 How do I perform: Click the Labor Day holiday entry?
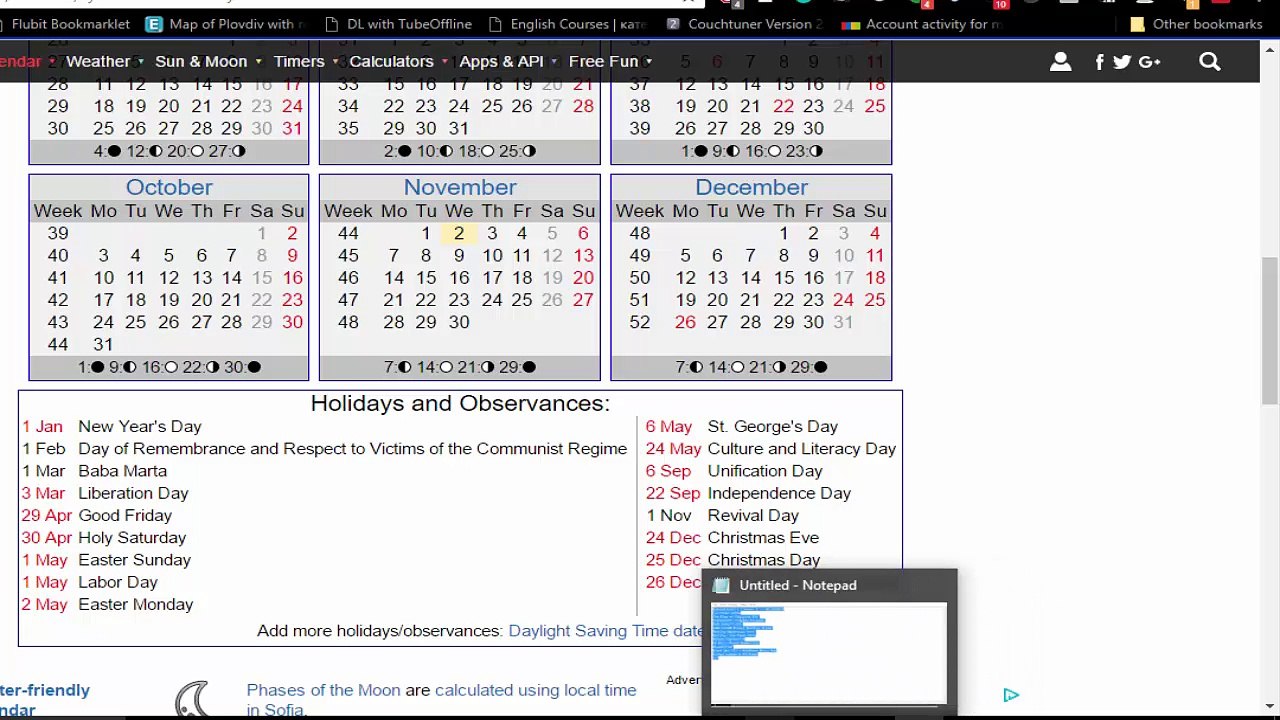click(118, 582)
